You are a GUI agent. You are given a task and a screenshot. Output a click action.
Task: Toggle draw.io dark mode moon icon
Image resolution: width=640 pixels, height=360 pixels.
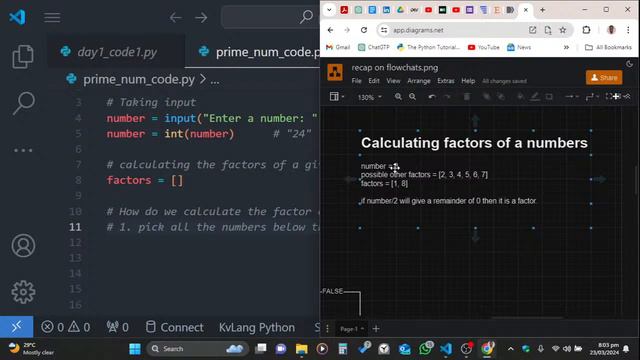pyautogui.click(x=629, y=64)
